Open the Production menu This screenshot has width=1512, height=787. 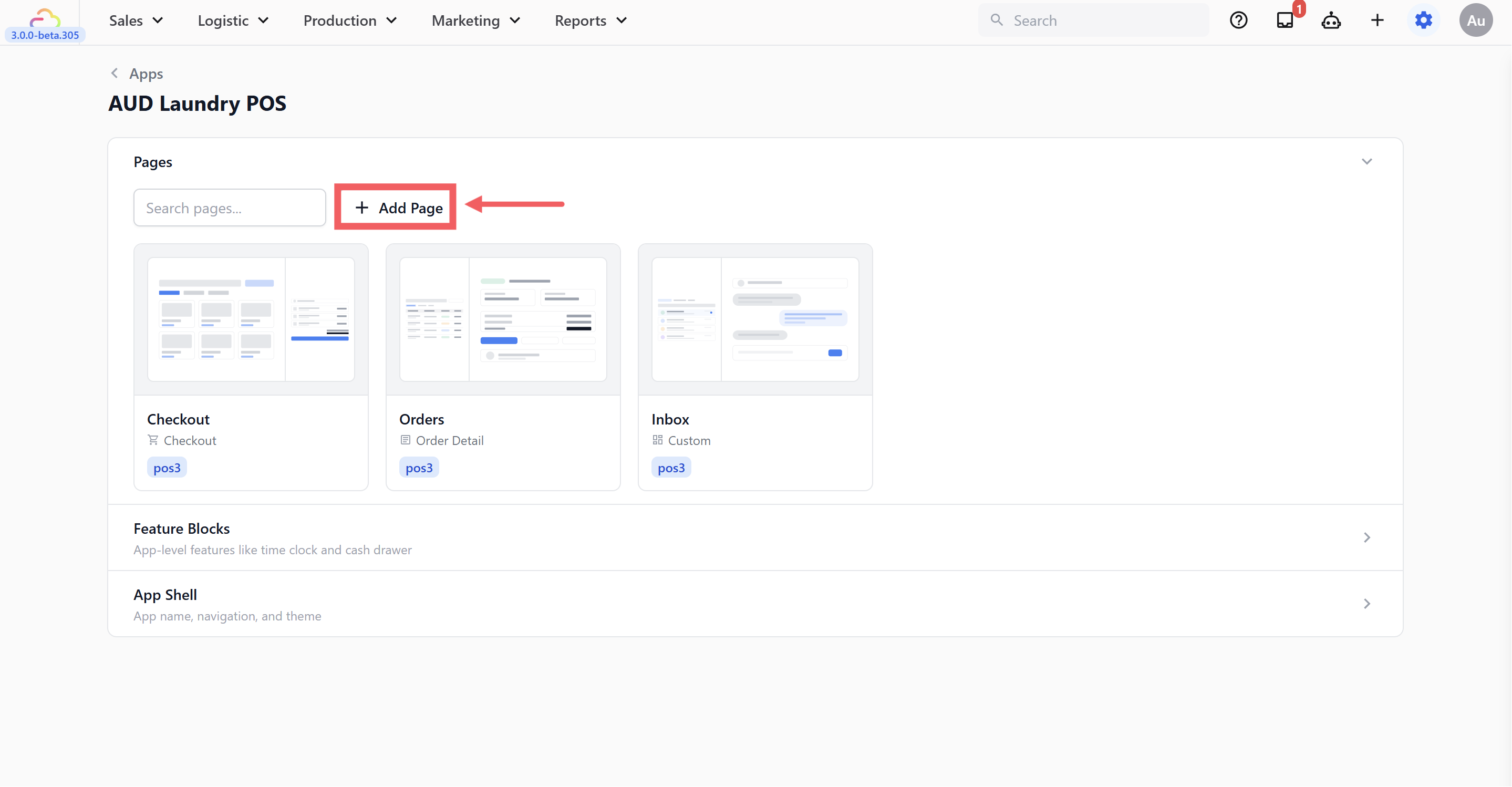[350, 20]
